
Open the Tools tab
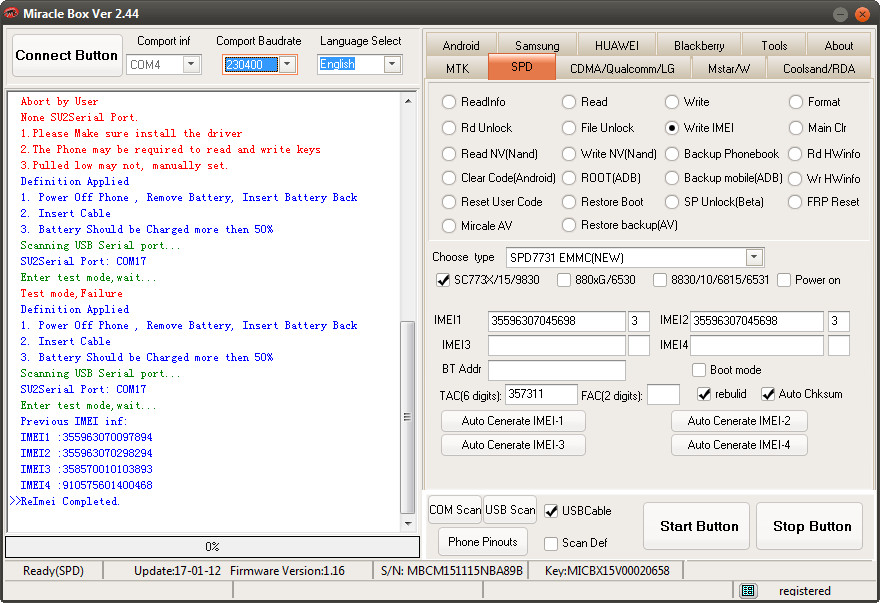pos(774,45)
